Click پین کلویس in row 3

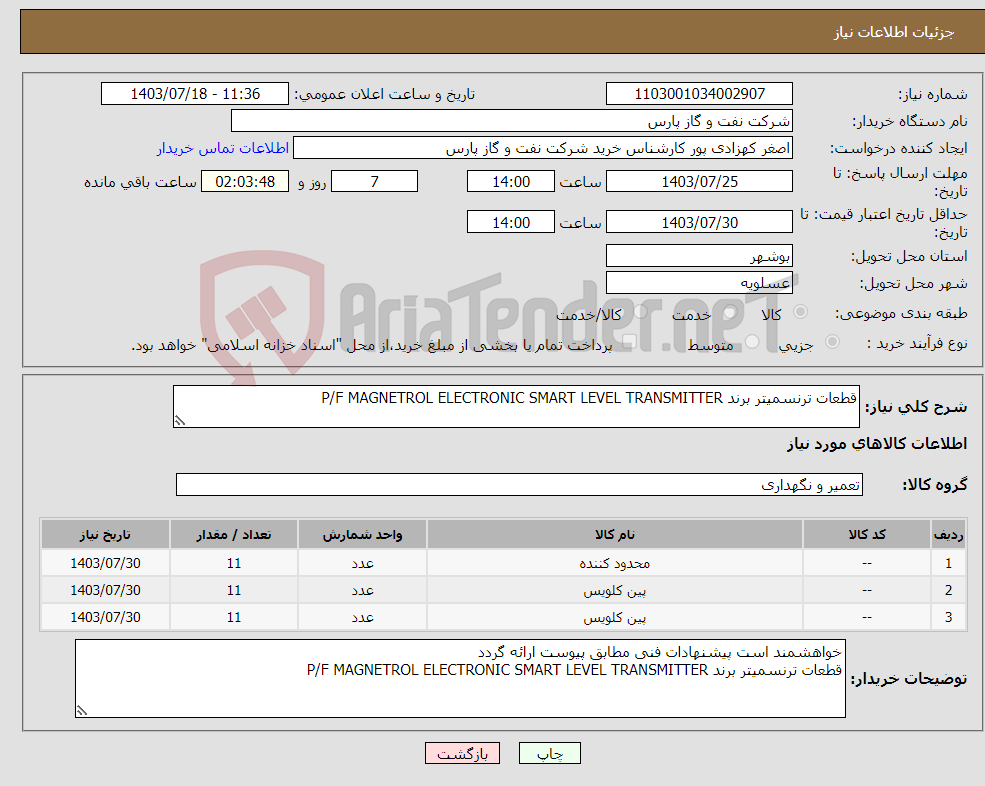click(x=614, y=617)
